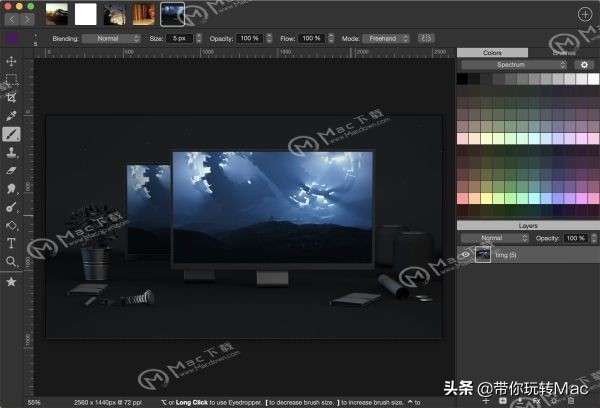
Task: Open the first document thumbnail tab
Action: [x=57, y=14]
